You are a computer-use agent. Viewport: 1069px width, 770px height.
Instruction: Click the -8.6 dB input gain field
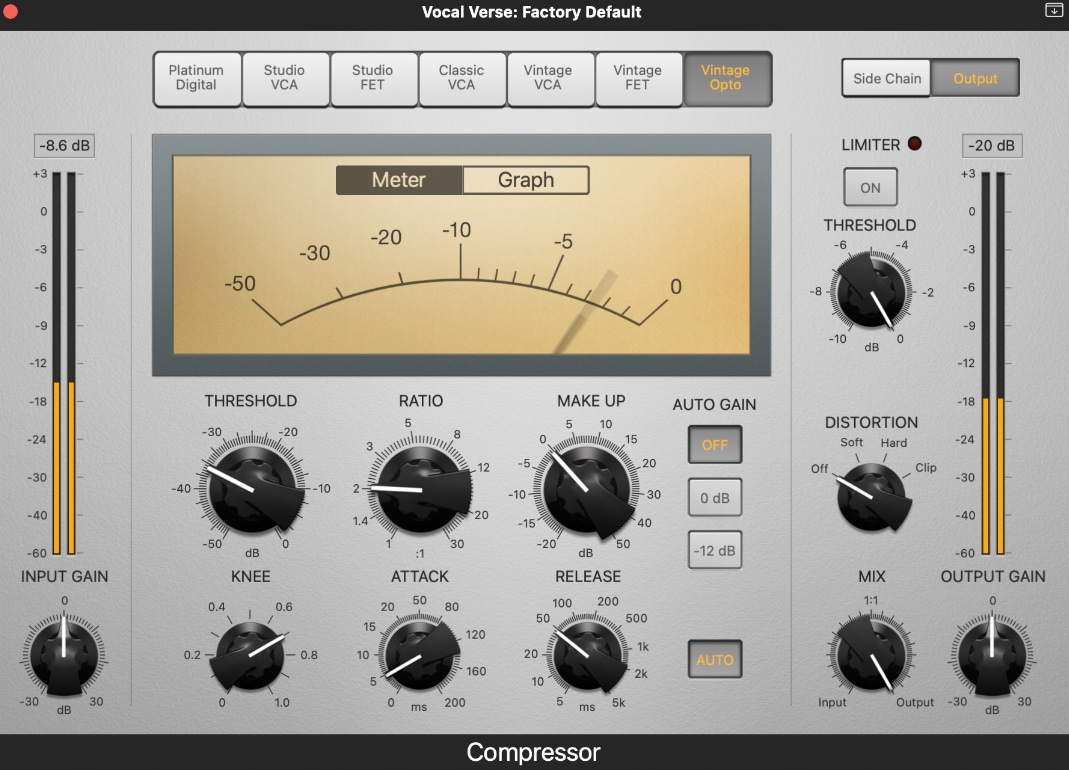click(x=64, y=145)
